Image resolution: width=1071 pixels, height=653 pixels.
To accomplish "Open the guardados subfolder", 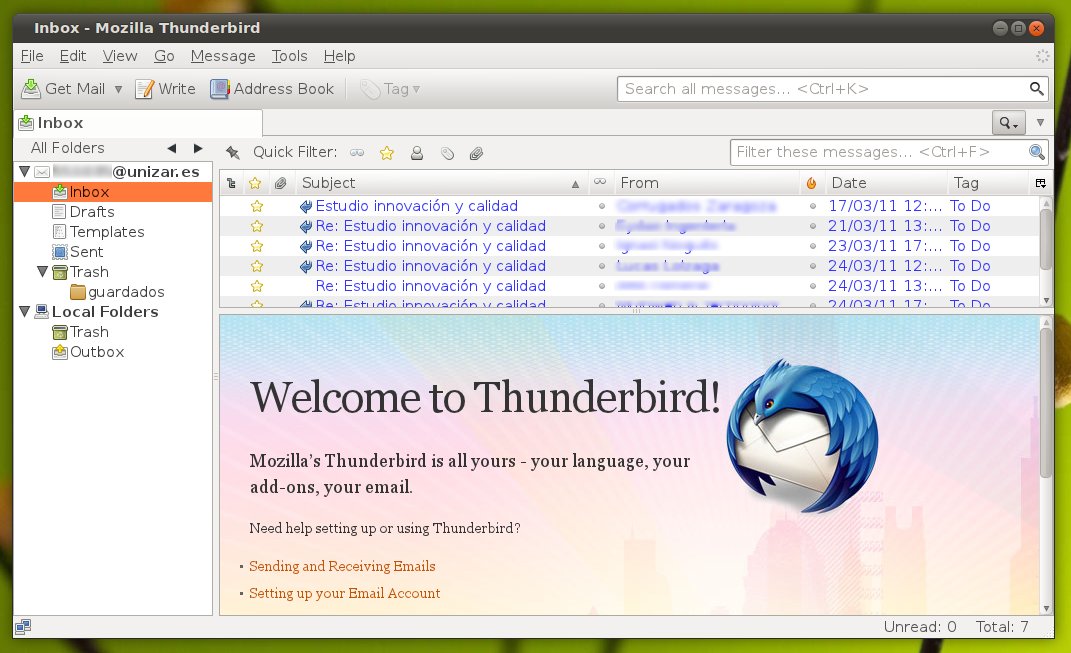I will click(x=117, y=292).
